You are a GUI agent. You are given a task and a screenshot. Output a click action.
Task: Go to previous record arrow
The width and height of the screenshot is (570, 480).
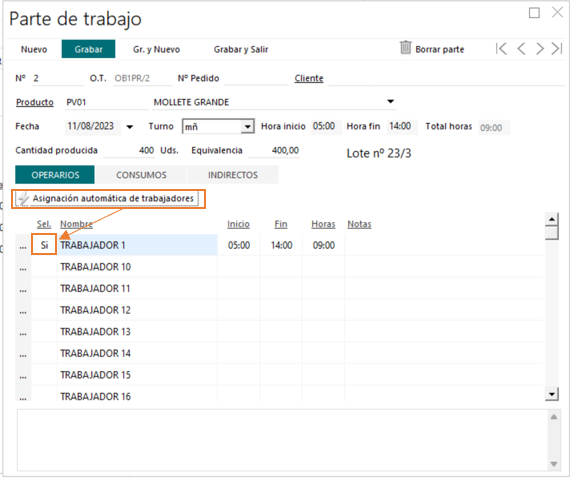(521, 48)
